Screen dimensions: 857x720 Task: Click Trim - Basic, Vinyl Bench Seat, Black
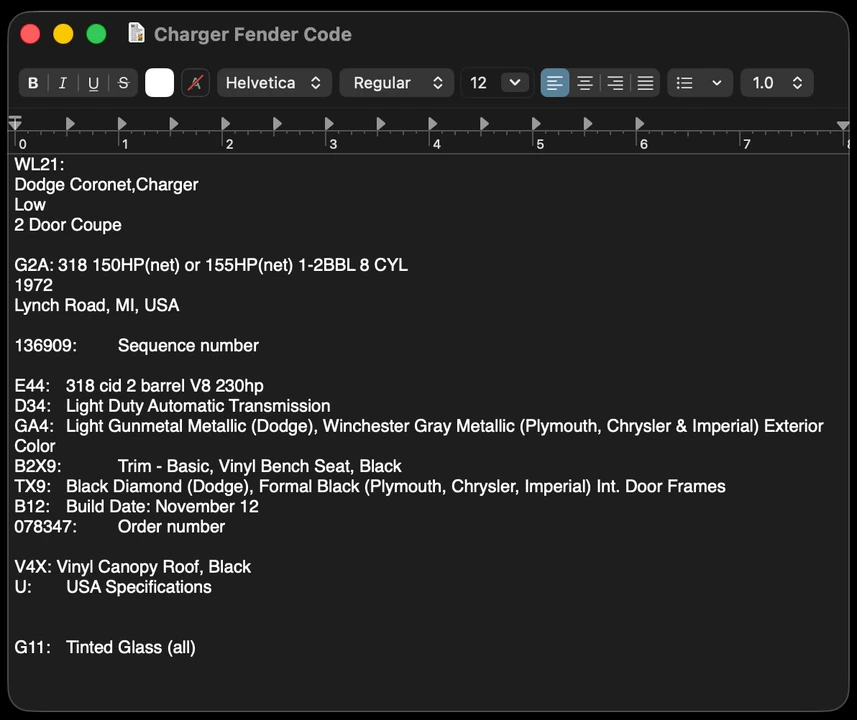(260, 466)
